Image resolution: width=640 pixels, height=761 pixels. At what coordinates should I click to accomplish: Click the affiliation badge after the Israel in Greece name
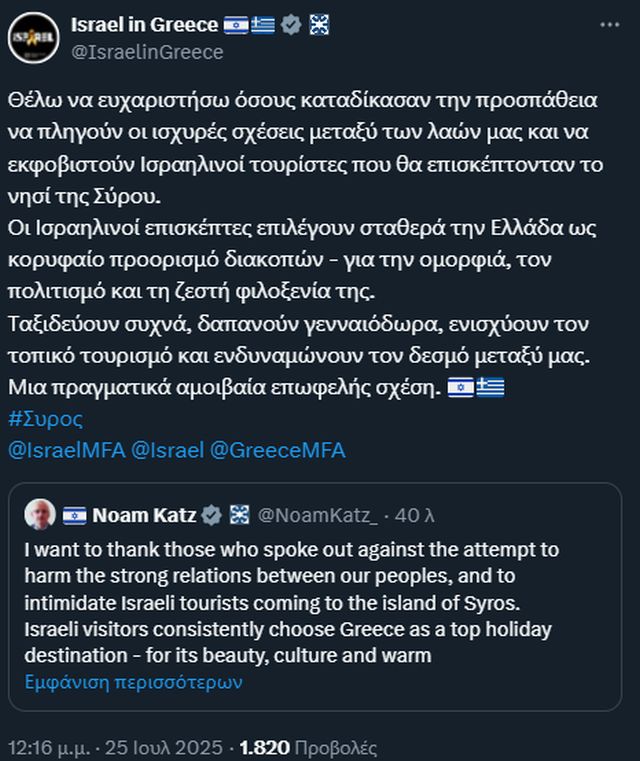(x=318, y=26)
